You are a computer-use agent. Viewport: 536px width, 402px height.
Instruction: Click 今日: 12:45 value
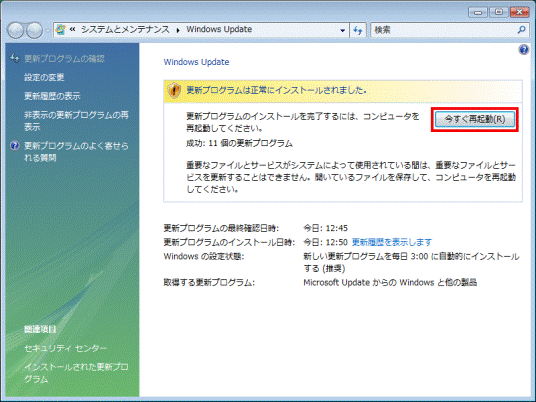(325, 228)
